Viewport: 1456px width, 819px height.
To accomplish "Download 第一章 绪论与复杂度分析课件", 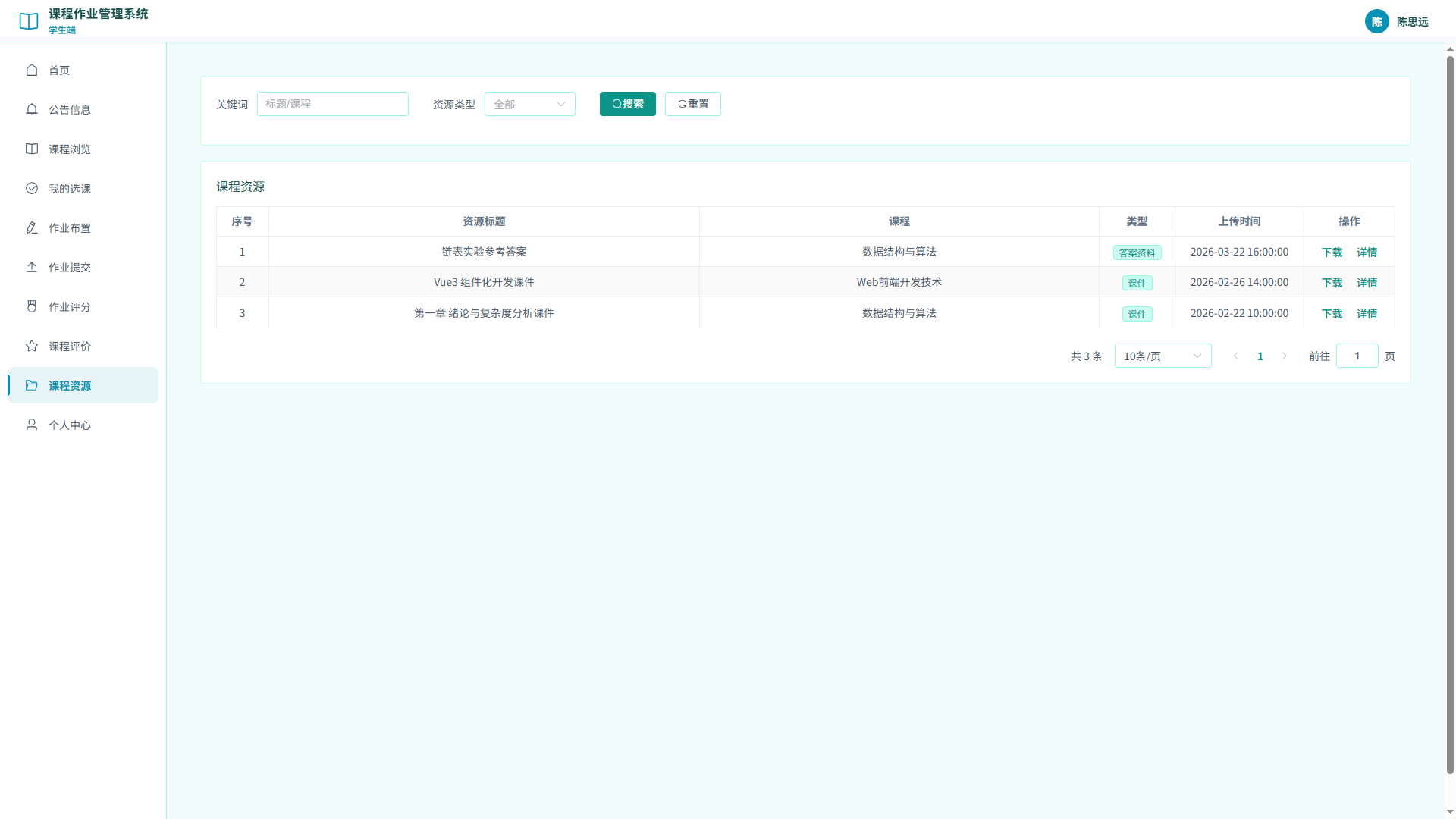I will click(1332, 314).
